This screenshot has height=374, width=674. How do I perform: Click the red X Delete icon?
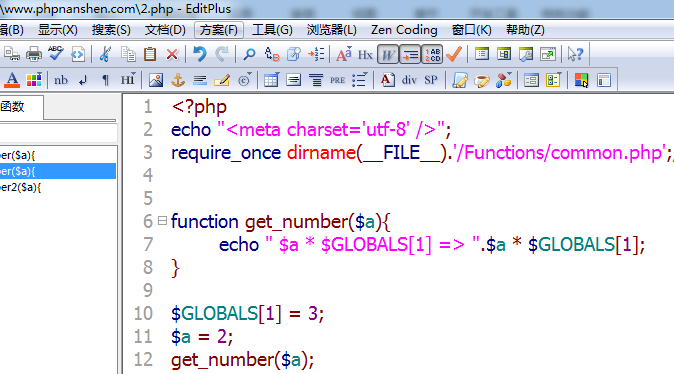tap(172, 54)
